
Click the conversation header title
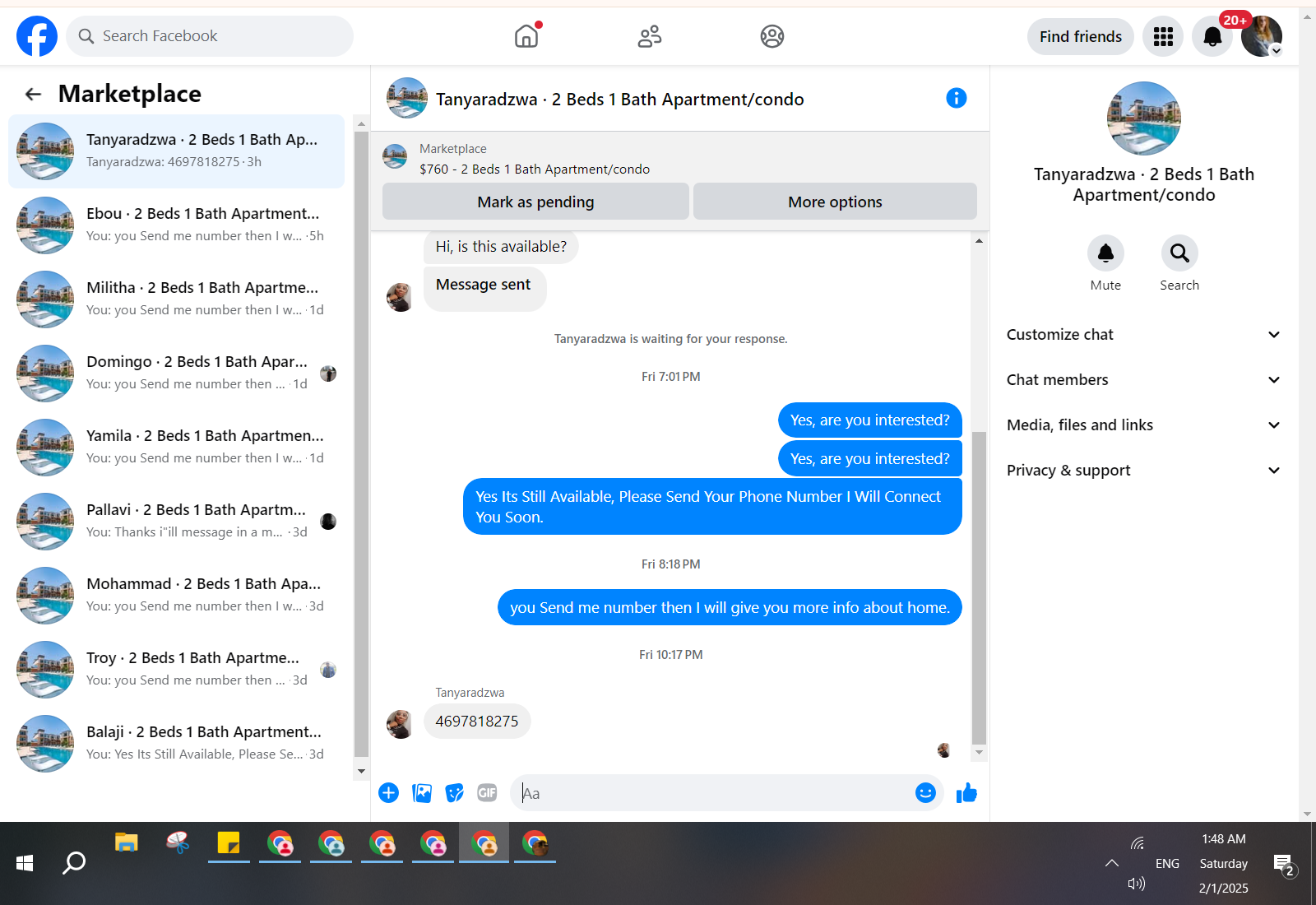(620, 100)
